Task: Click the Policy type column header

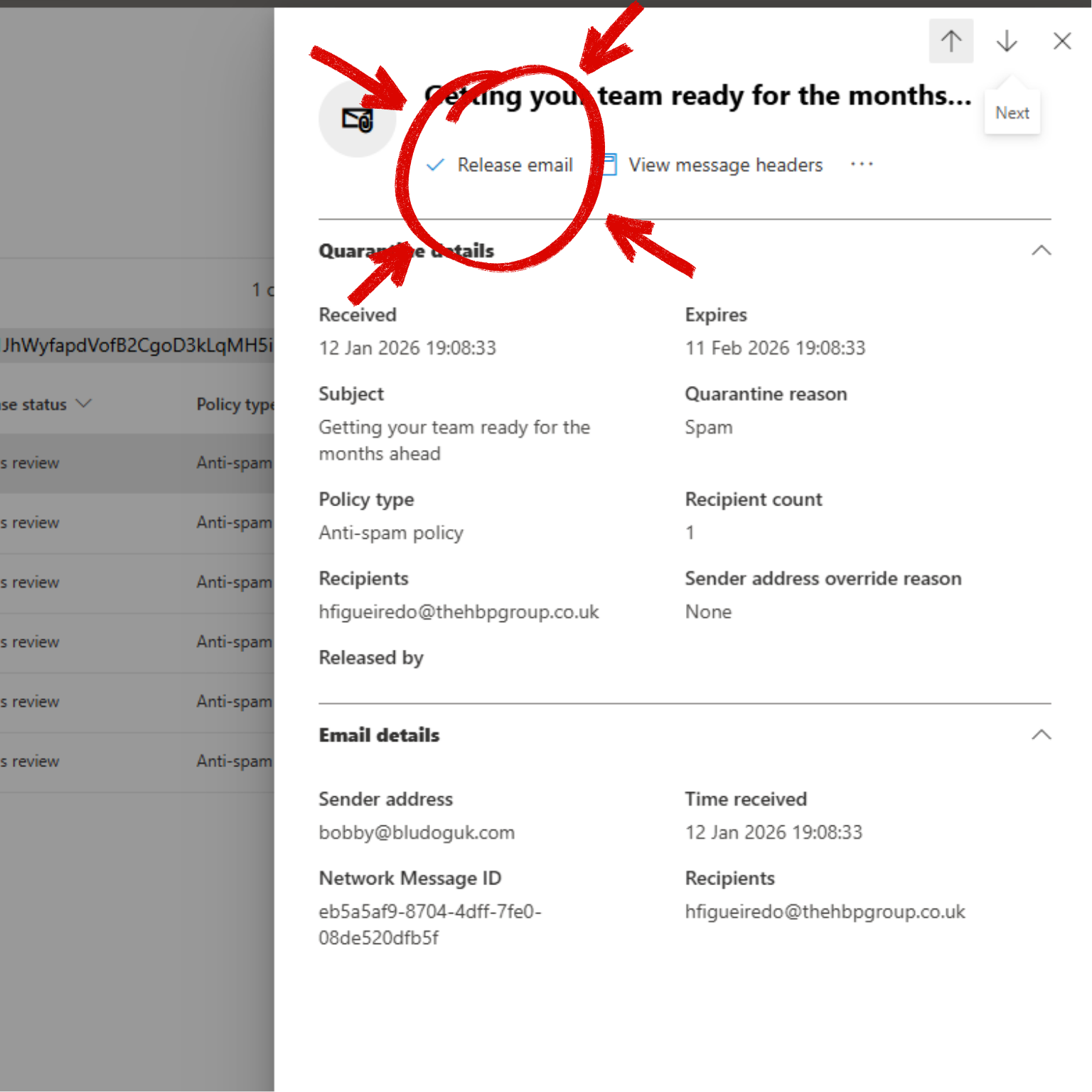Action: tap(237, 403)
